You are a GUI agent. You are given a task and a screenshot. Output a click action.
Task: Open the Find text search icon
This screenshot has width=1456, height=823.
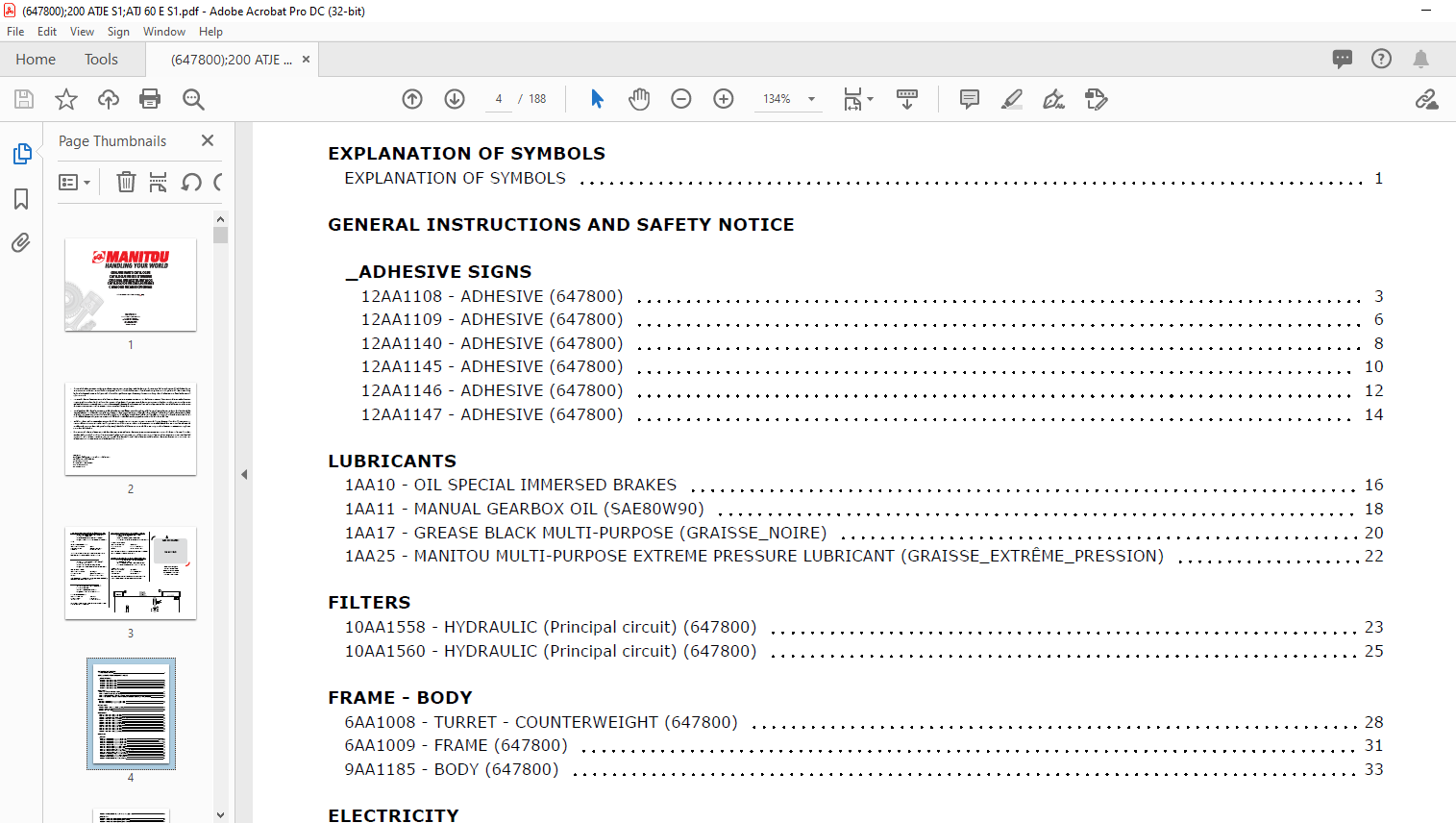tap(193, 99)
